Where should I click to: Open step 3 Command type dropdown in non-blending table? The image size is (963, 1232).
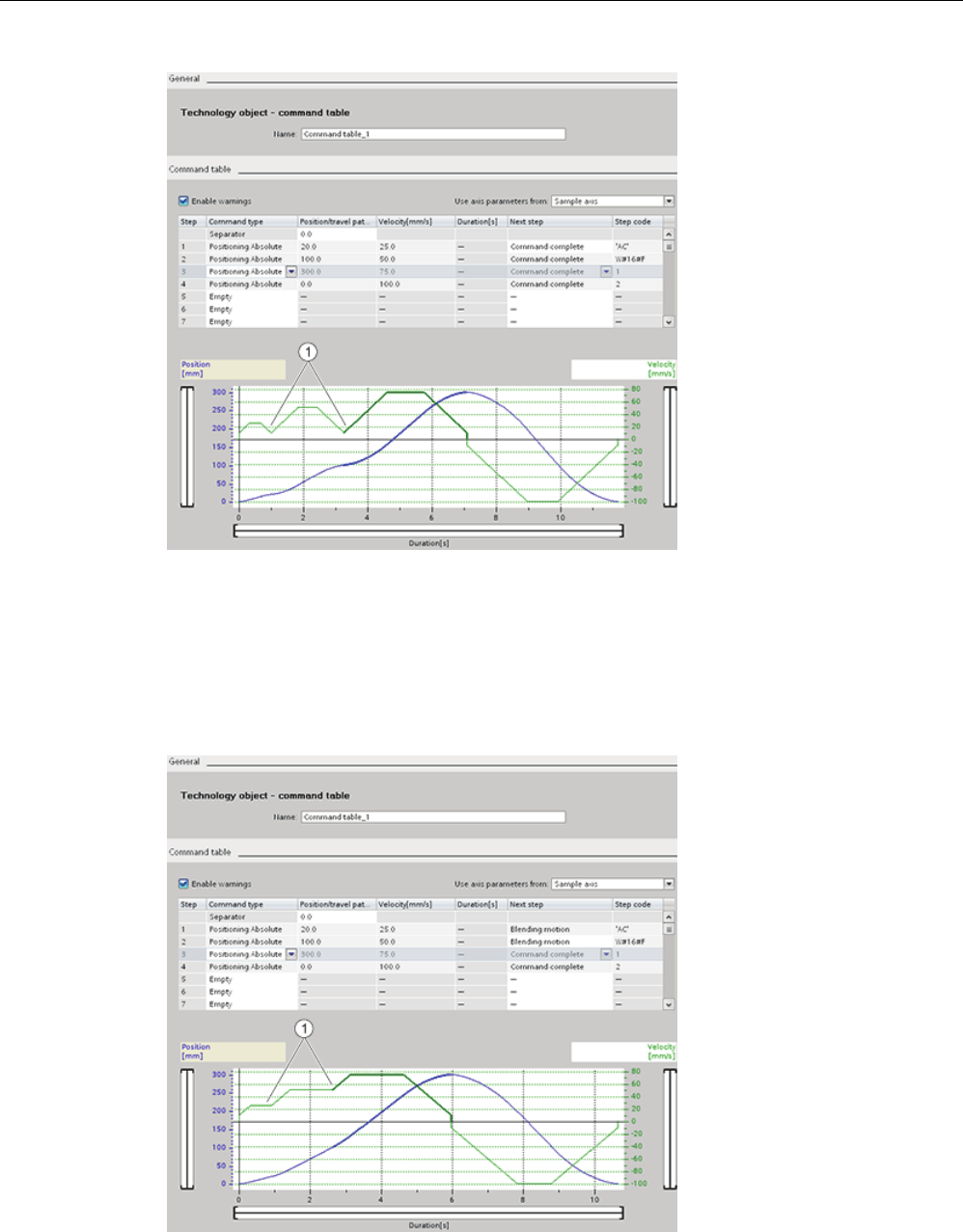click(291, 272)
